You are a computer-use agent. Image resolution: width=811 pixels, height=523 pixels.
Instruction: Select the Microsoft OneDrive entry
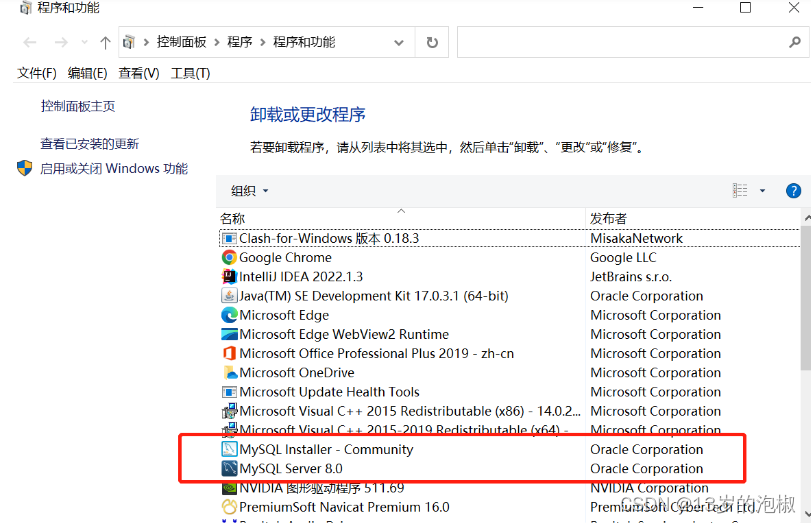click(297, 372)
